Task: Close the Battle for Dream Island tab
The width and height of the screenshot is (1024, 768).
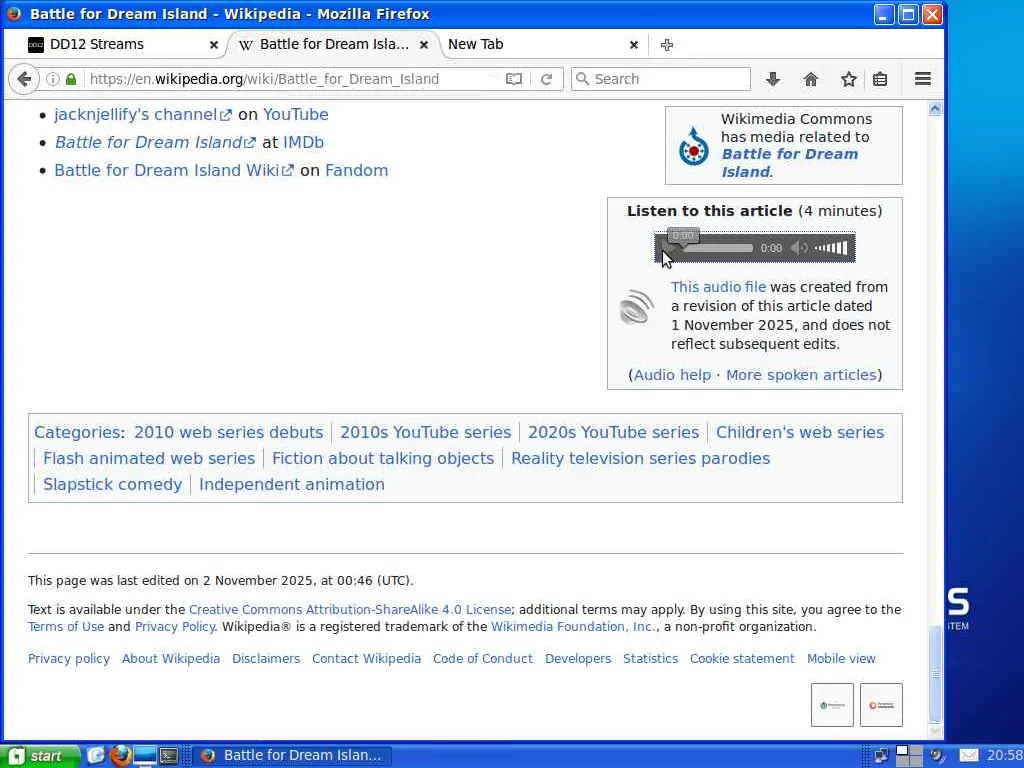Action: tap(424, 45)
